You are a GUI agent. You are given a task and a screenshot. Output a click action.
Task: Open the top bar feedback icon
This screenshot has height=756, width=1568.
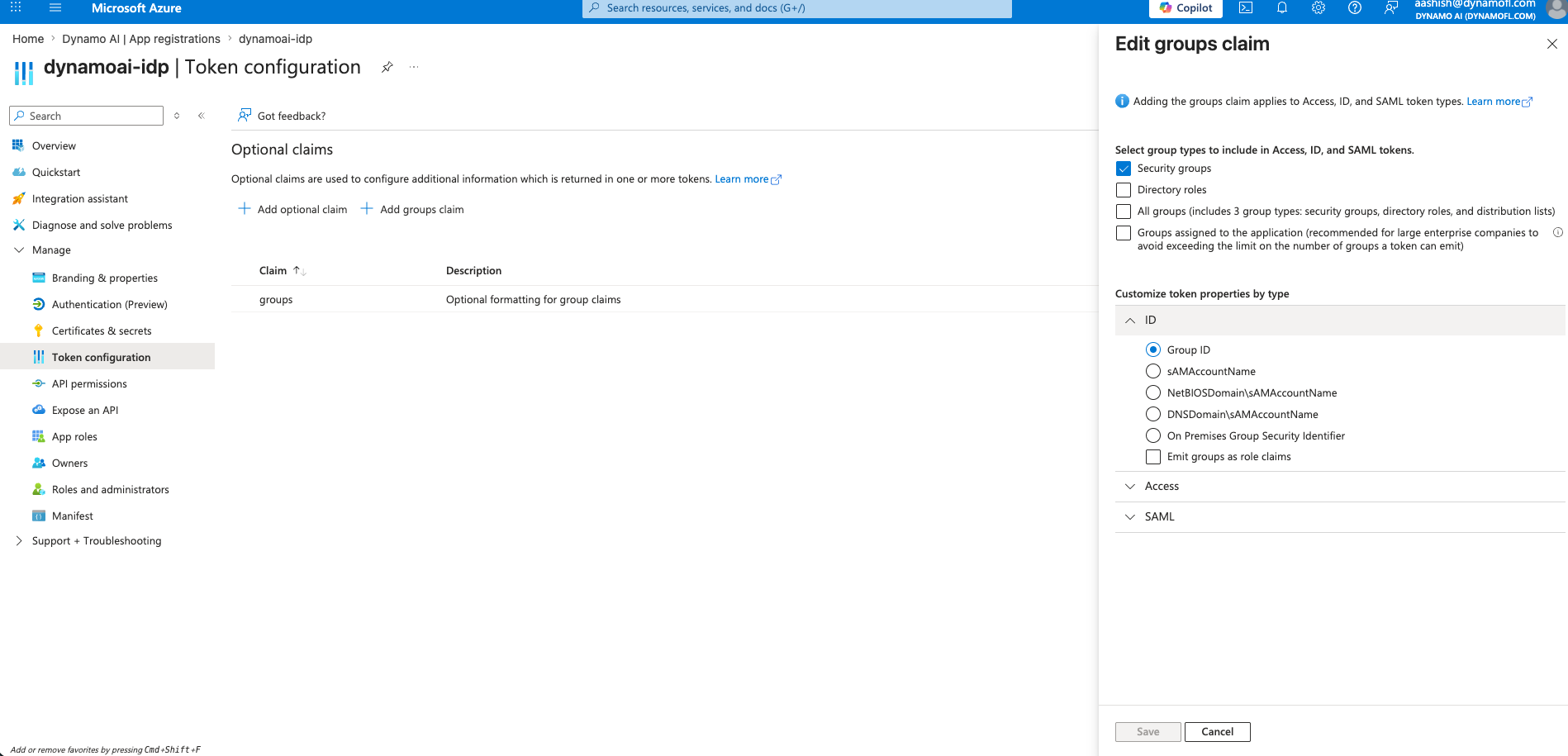point(1391,8)
